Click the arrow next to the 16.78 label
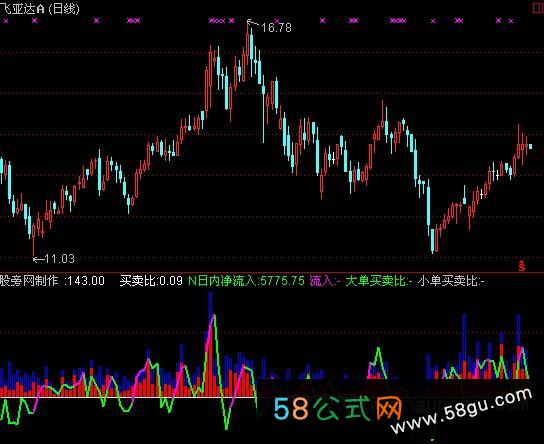 253,23
